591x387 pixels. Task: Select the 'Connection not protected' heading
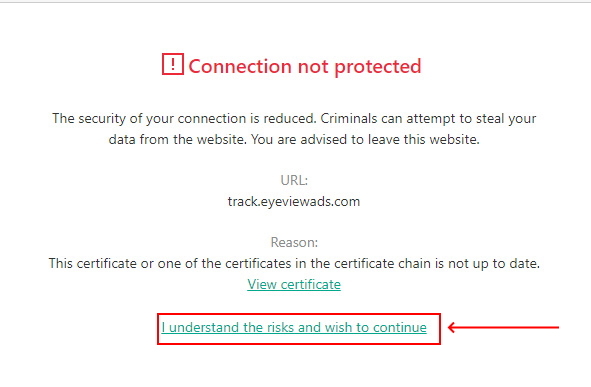305,66
